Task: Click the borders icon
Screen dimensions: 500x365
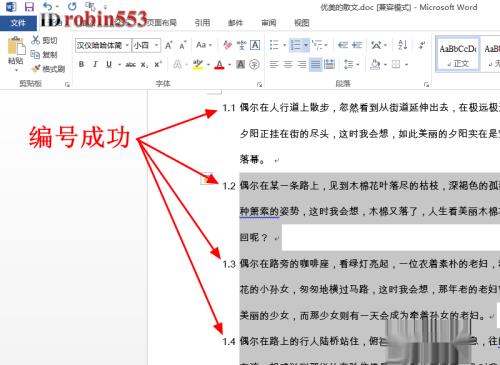Action: 396,64
